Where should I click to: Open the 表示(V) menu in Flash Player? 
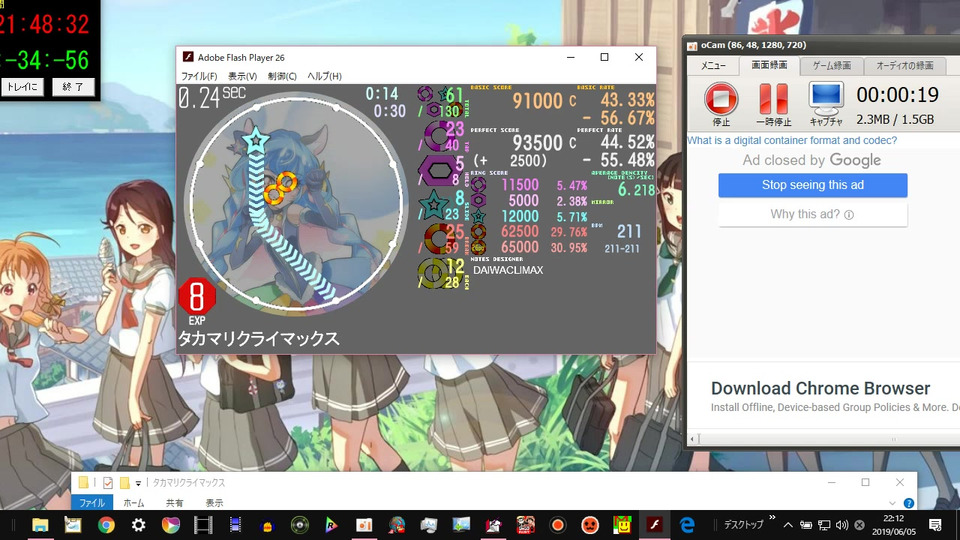coord(242,76)
